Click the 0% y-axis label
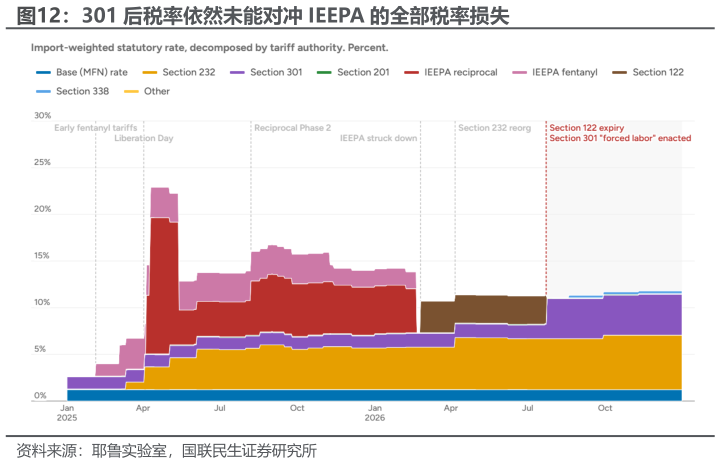 (40, 395)
